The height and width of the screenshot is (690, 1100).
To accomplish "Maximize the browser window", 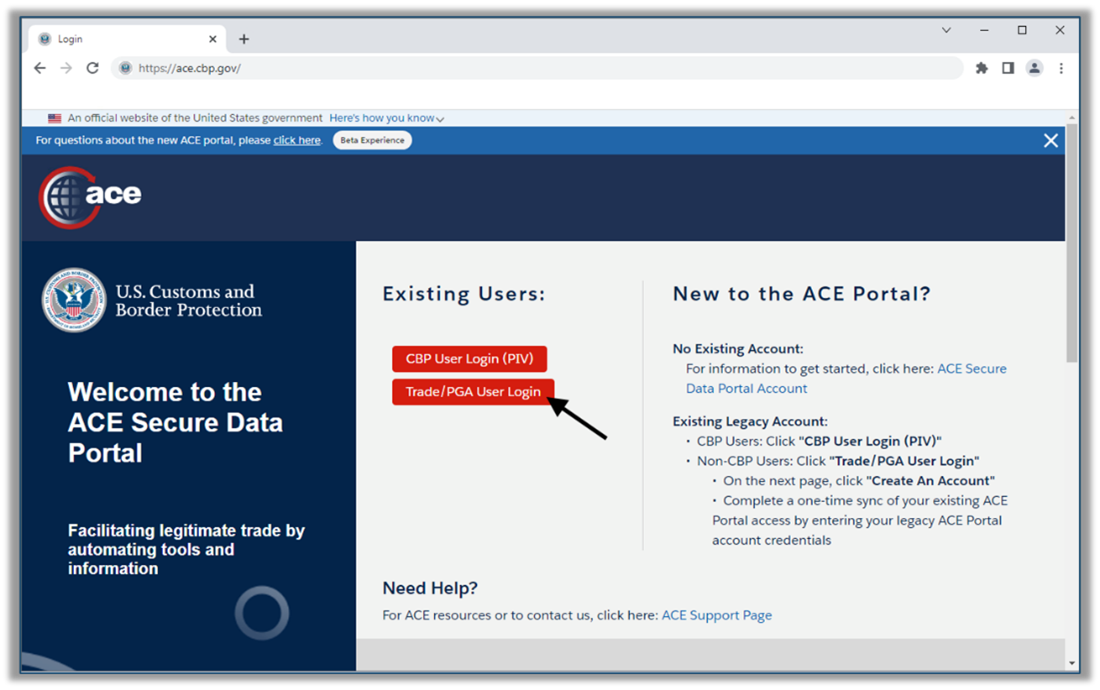I will [x=1022, y=30].
